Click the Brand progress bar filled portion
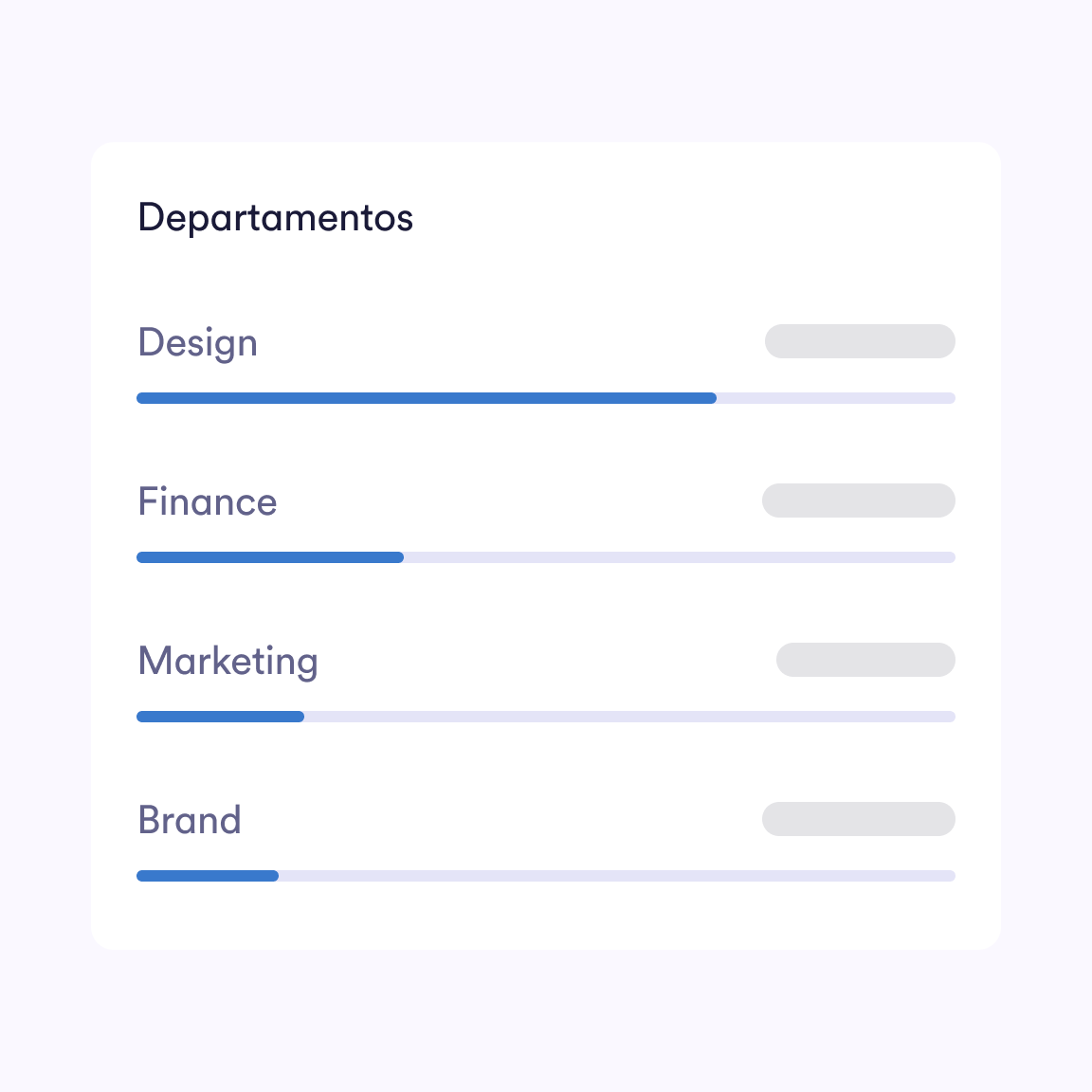Screen dimensions: 1092x1092 (x=208, y=876)
